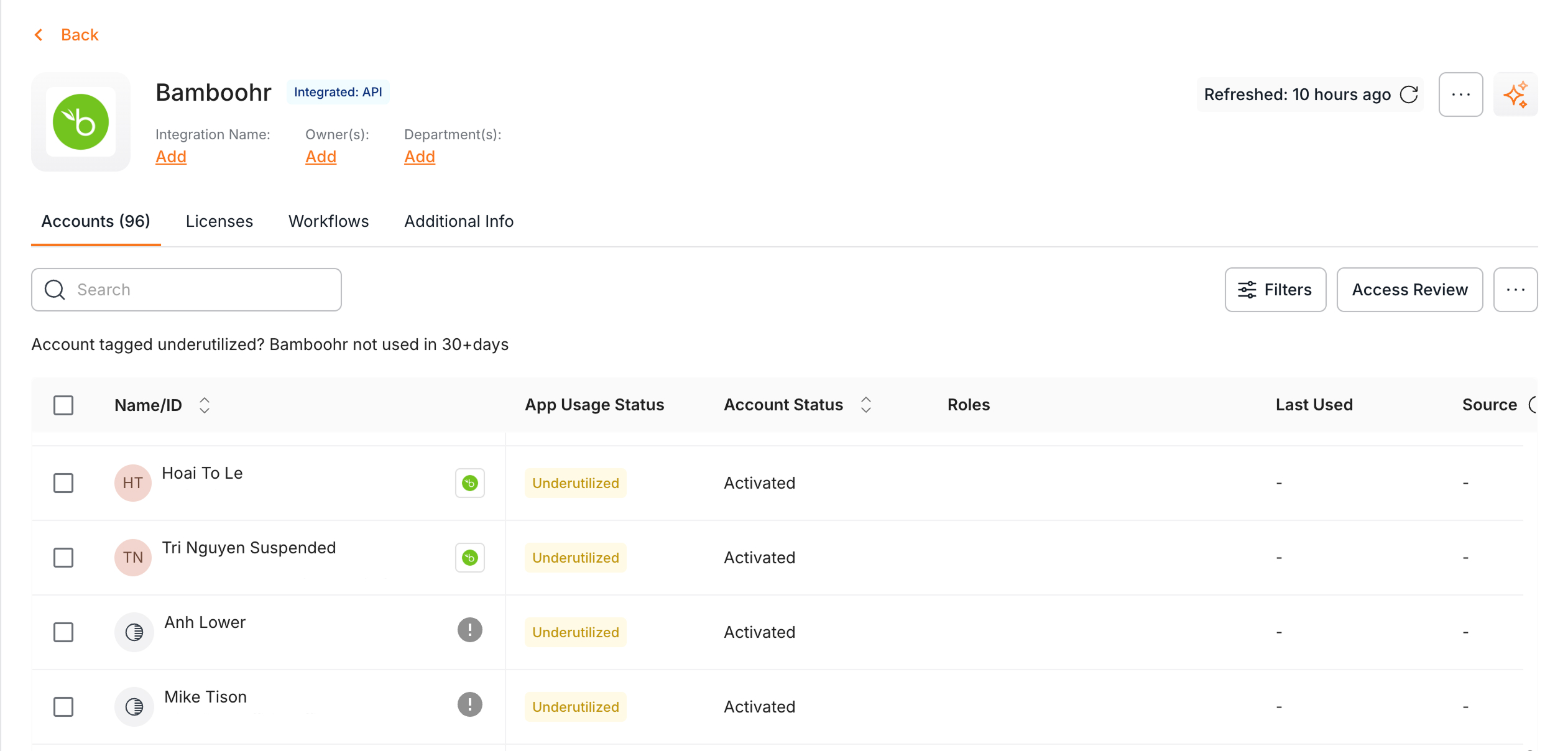The width and height of the screenshot is (1568, 751).
Task: Select the Hoai To Le row checkbox
Action: pos(63,483)
